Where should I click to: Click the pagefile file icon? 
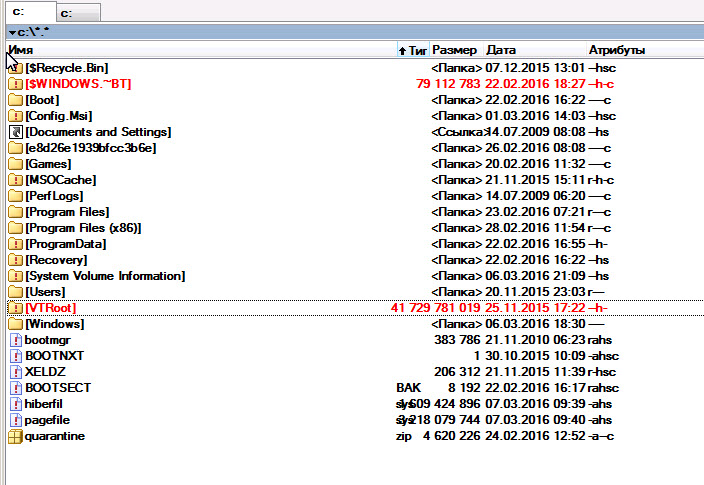15,420
